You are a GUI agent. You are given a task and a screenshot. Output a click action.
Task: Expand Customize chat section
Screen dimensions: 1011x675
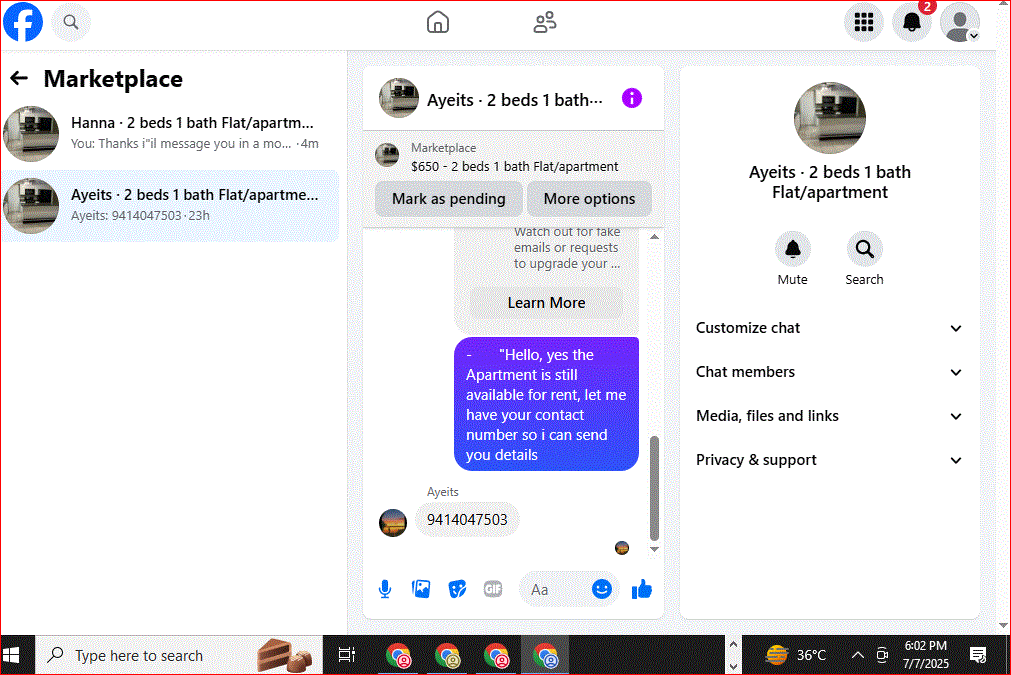(829, 328)
